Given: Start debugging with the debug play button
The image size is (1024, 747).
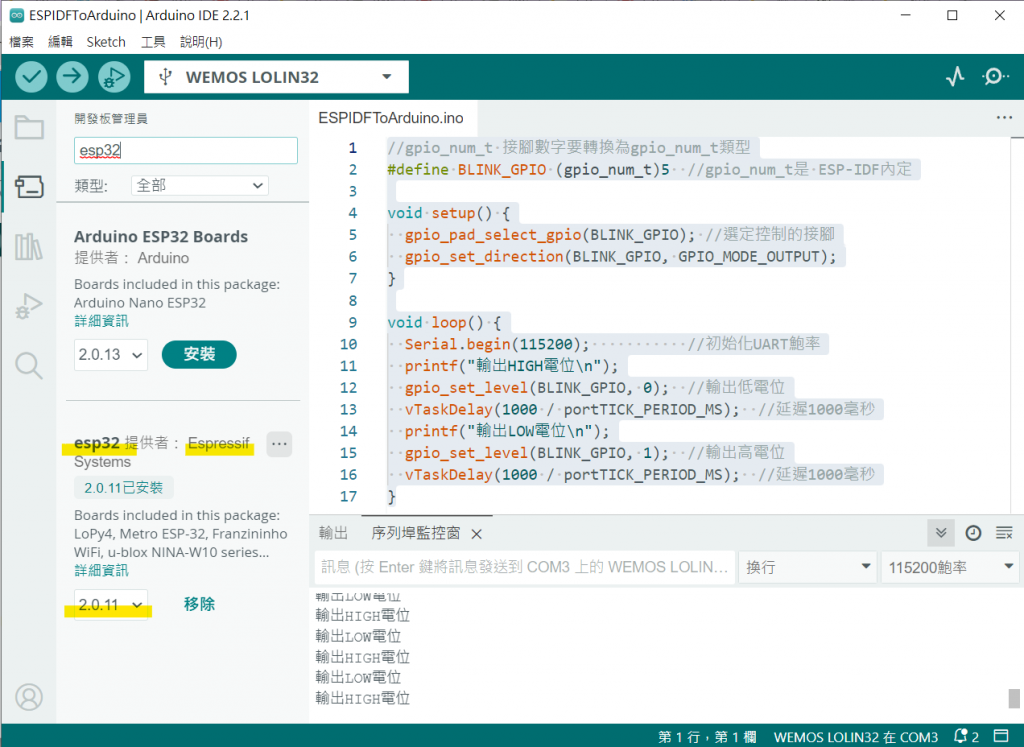Looking at the screenshot, I should pyautogui.click(x=114, y=77).
